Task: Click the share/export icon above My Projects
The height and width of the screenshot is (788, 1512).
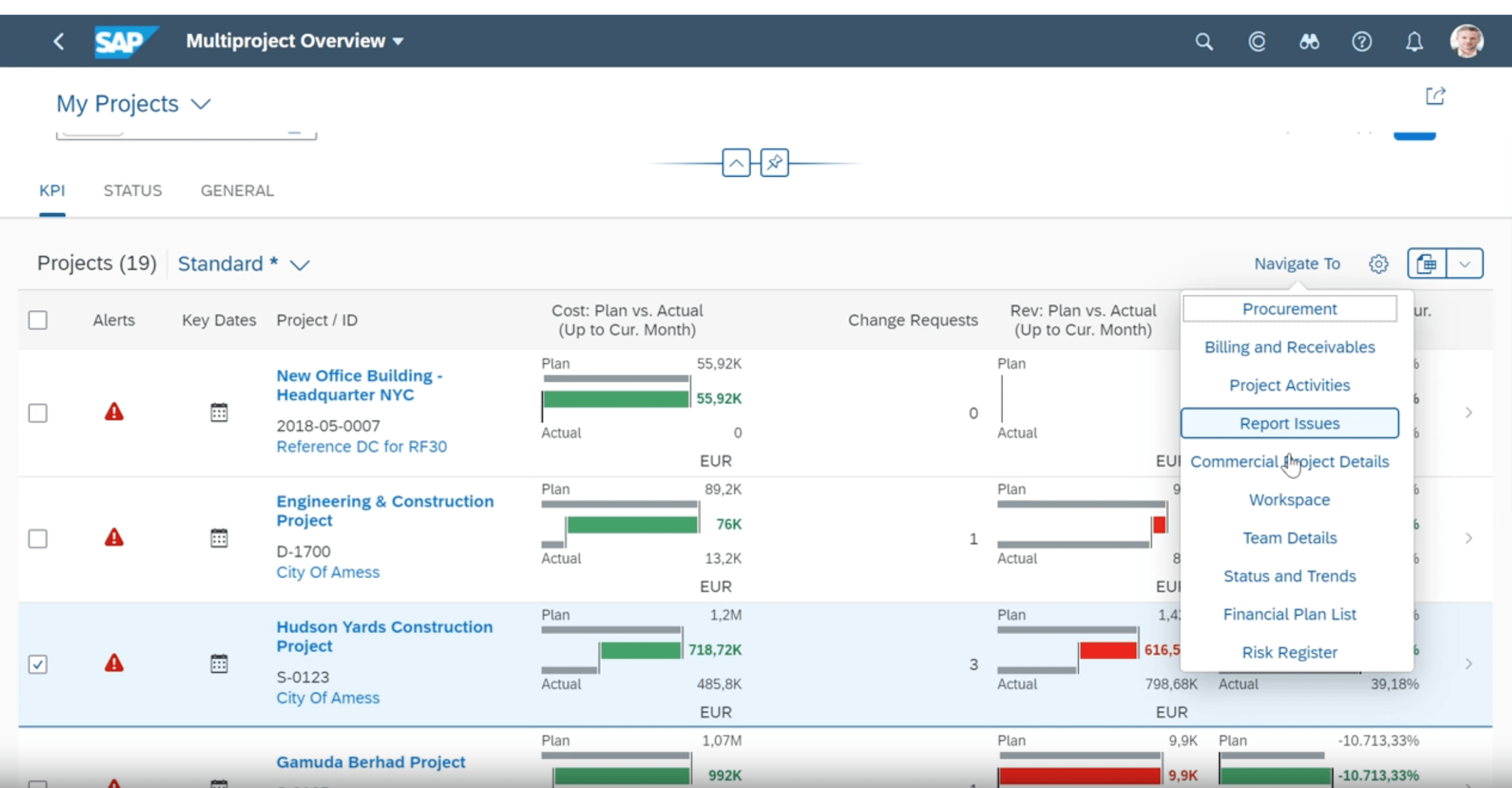Action: (x=1436, y=95)
